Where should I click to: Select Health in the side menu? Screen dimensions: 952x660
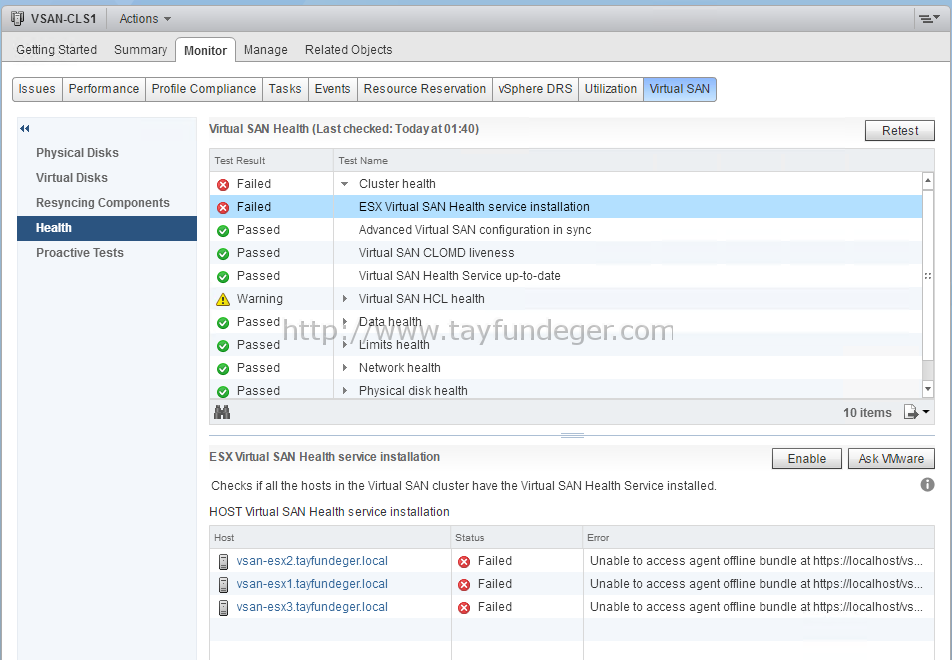[x=107, y=228]
